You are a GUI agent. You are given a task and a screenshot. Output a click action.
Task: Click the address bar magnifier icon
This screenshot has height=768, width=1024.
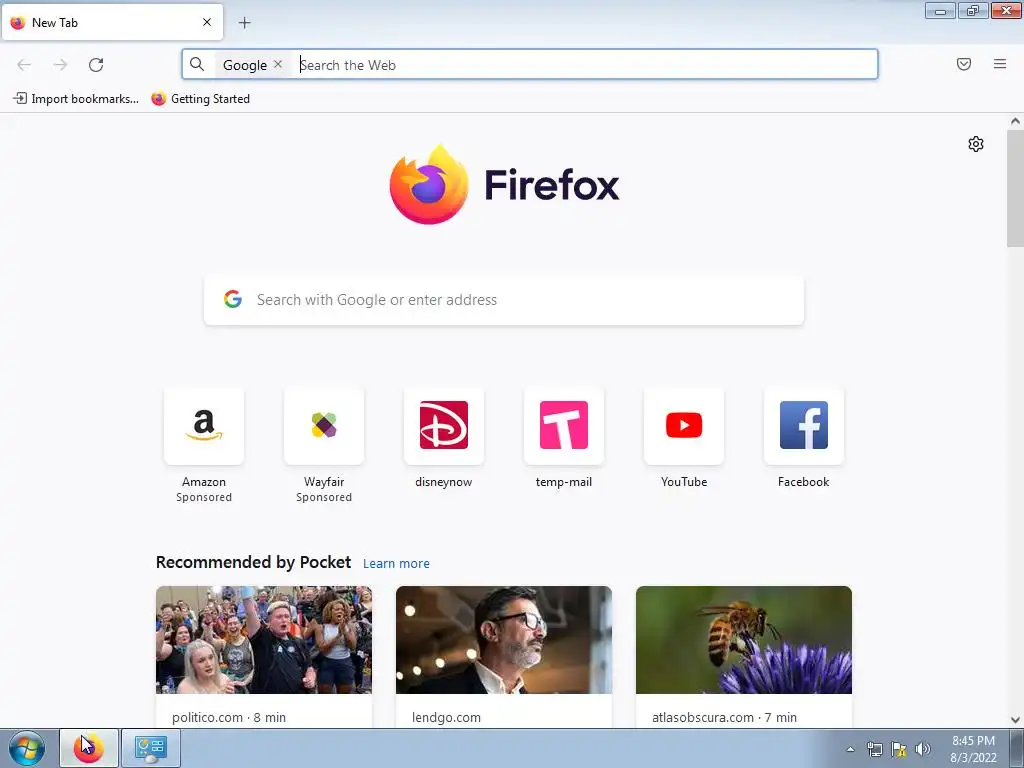coord(197,64)
